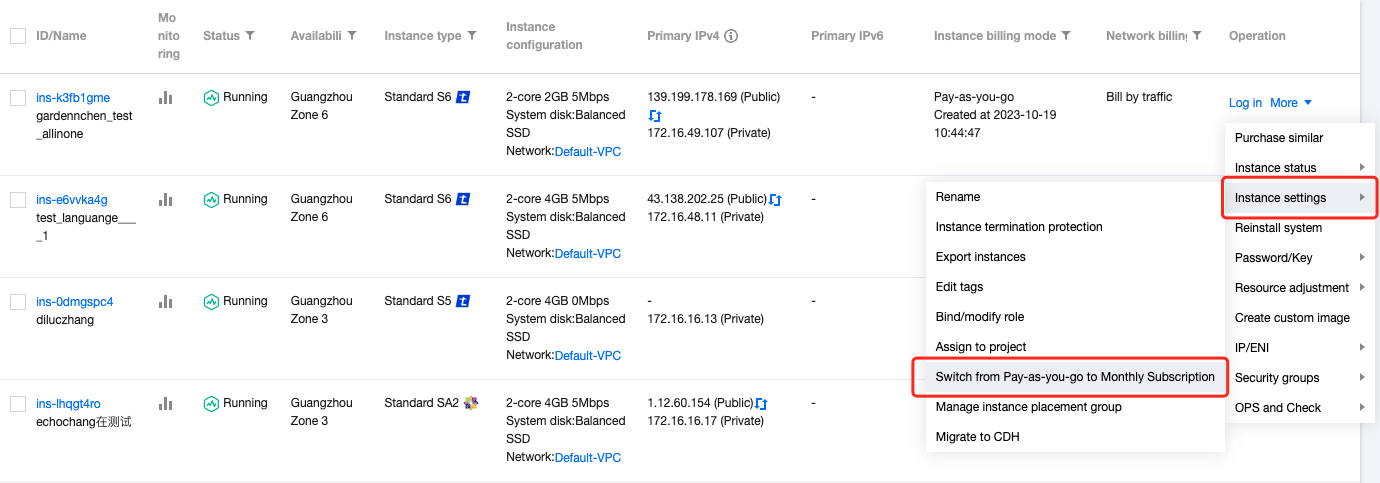View monitoring chart for diluczhang instance
Screen dimensions: 1380x483
coord(166,302)
